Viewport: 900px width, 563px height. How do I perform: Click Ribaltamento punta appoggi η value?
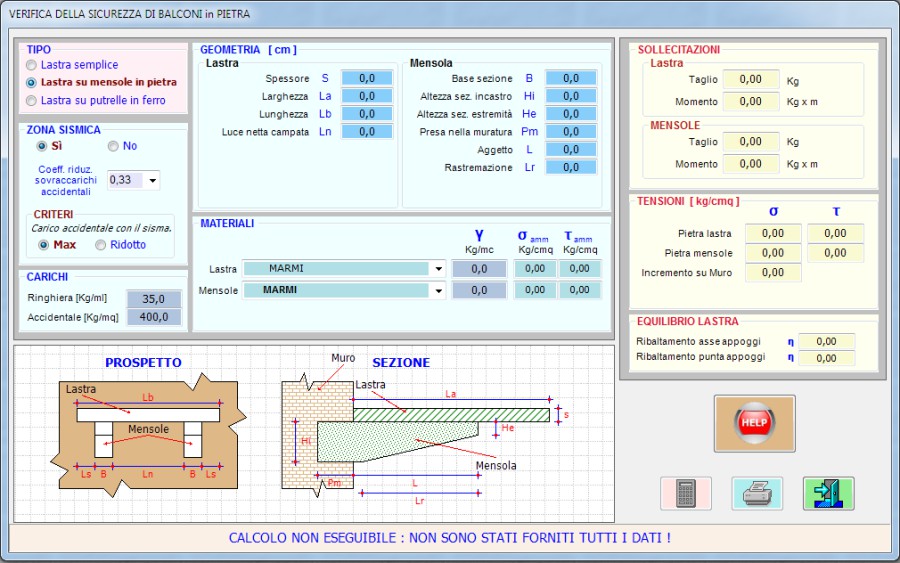click(827, 358)
